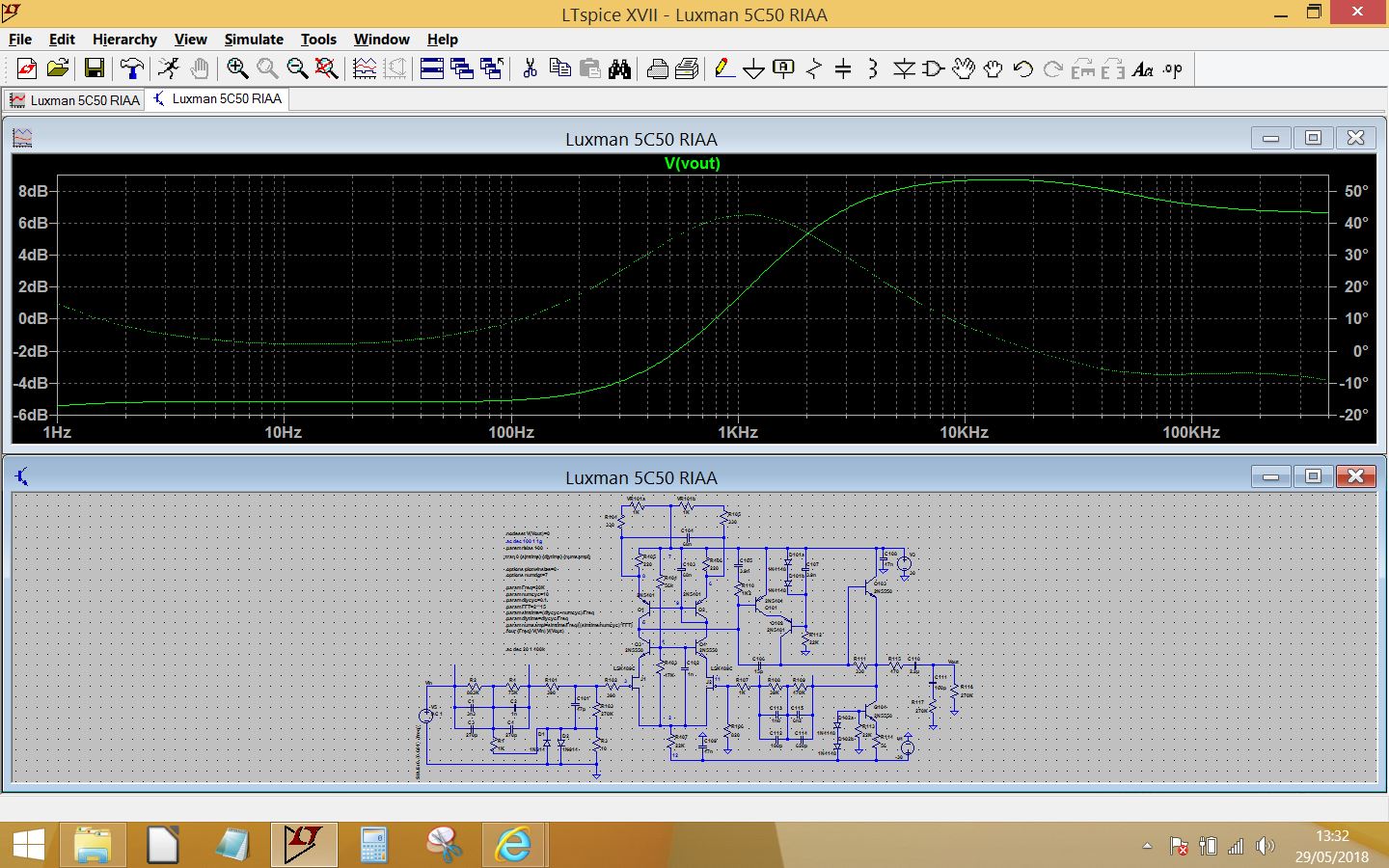
Task: Cascade windows using the toolbar icon
Action: [x=462, y=68]
